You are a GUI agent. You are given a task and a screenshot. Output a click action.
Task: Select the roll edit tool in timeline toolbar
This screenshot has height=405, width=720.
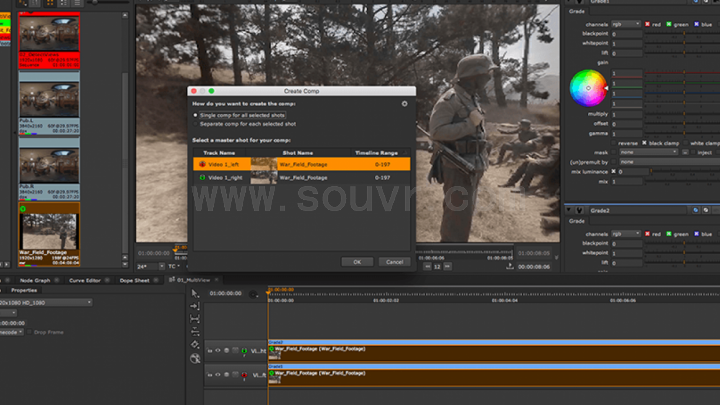(195, 332)
